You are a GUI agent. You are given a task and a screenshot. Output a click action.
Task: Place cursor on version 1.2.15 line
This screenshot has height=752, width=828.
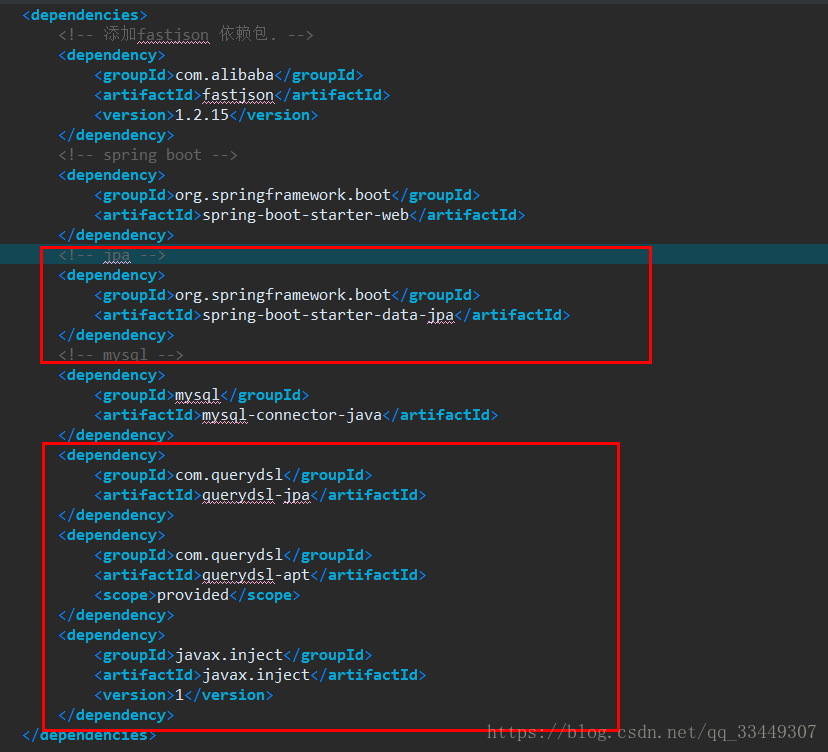(206, 115)
